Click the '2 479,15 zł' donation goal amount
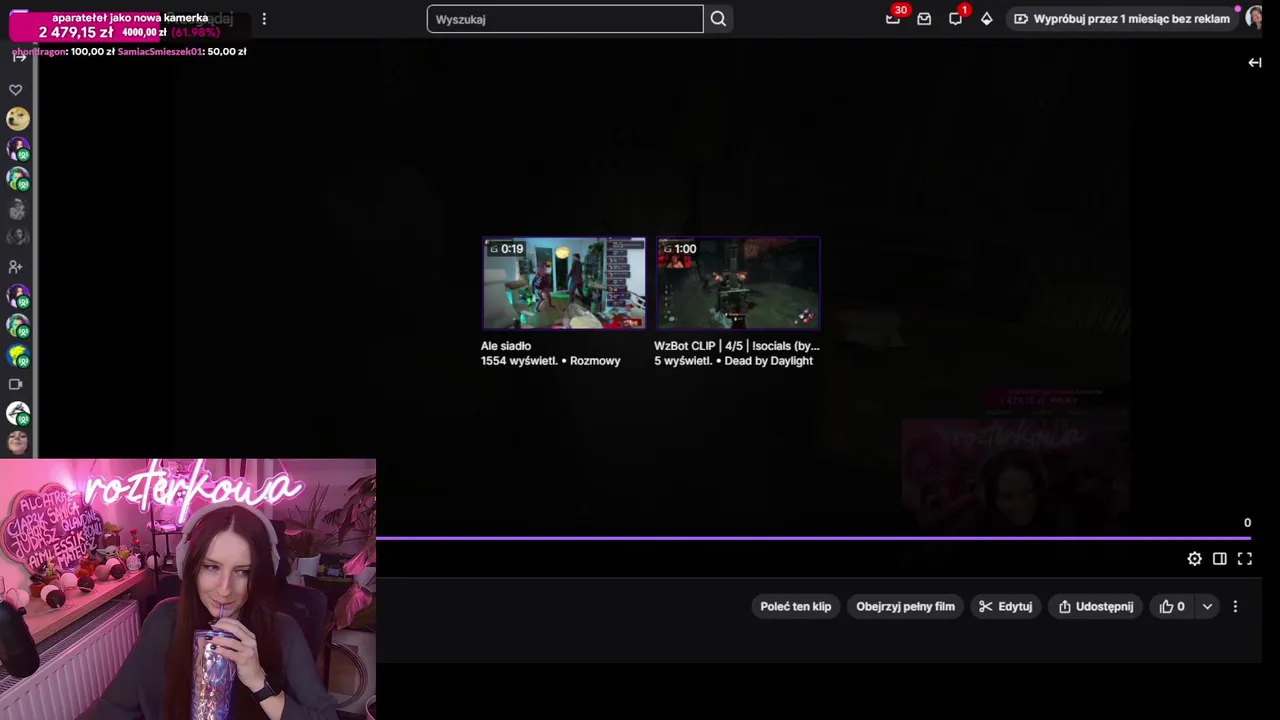 tap(76, 33)
